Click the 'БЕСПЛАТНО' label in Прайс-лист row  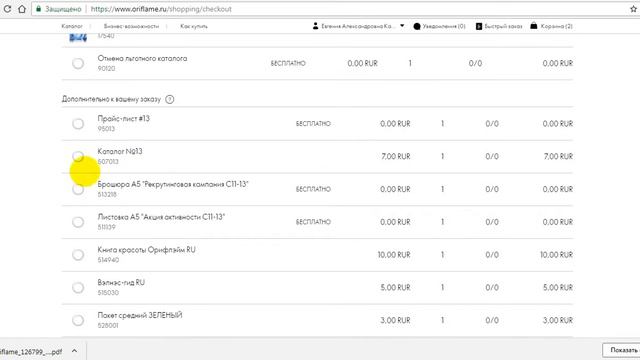click(313, 124)
